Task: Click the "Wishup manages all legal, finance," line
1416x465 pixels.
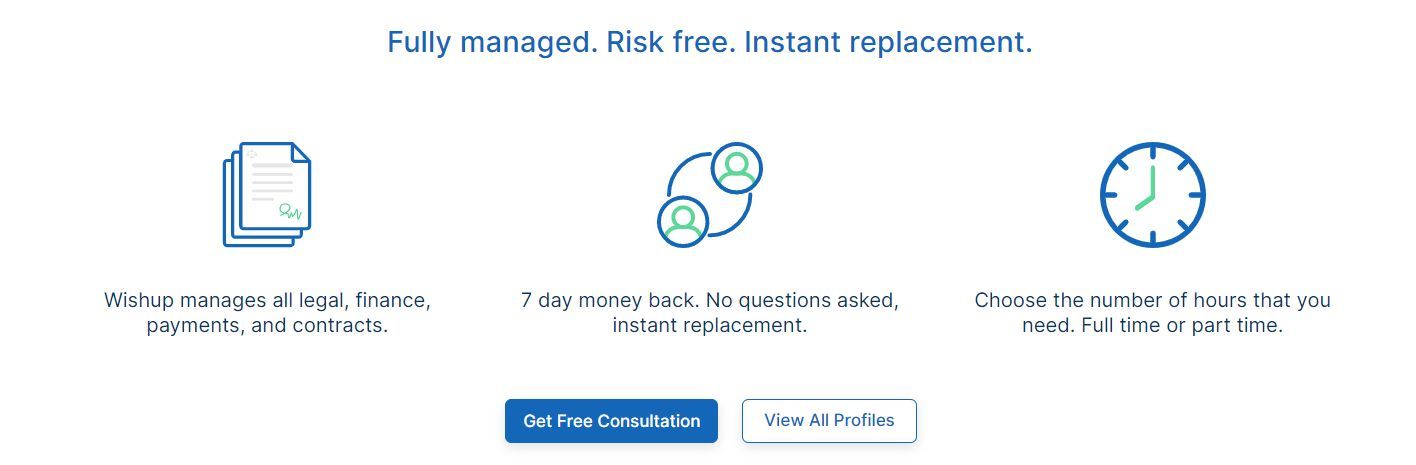Action: pyautogui.click(x=267, y=300)
